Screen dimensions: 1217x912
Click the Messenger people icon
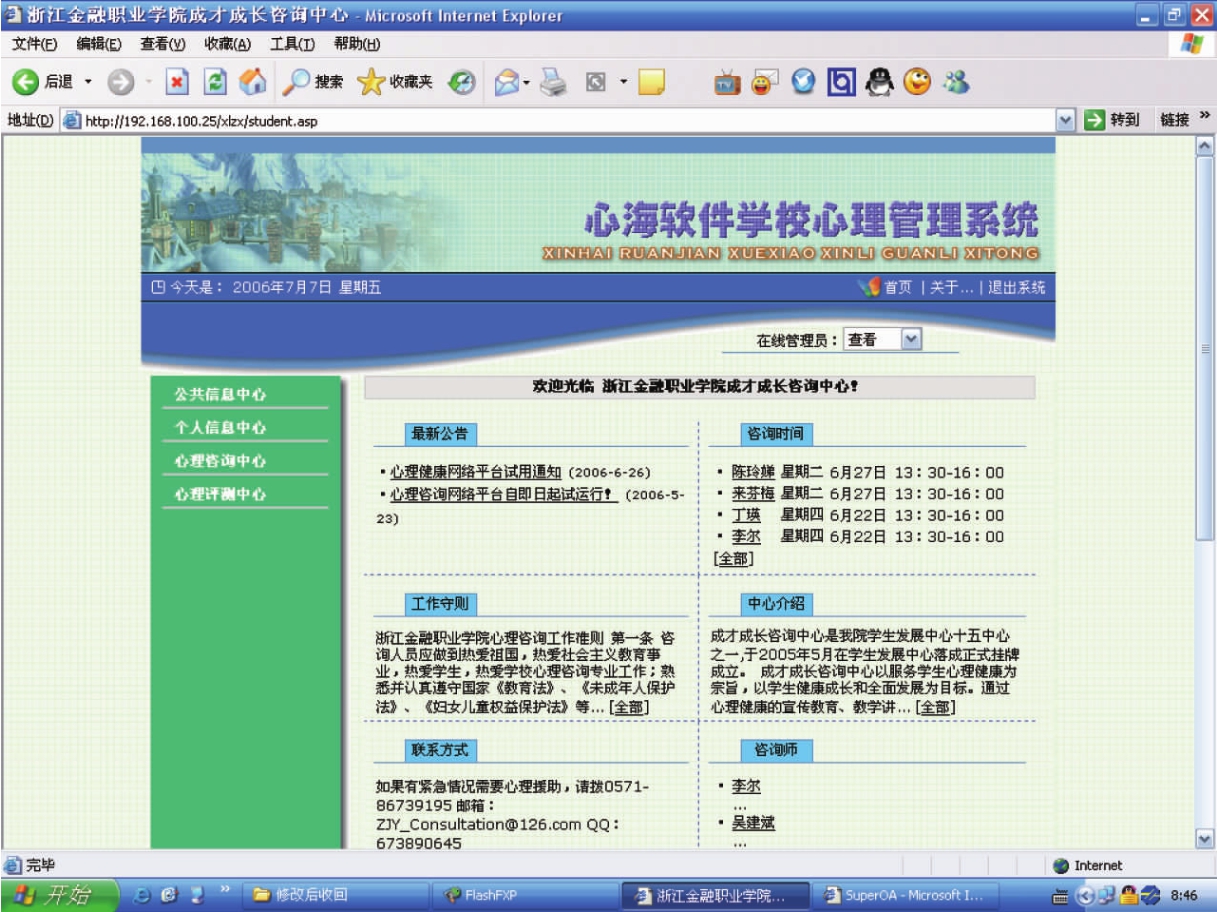click(x=955, y=82)
